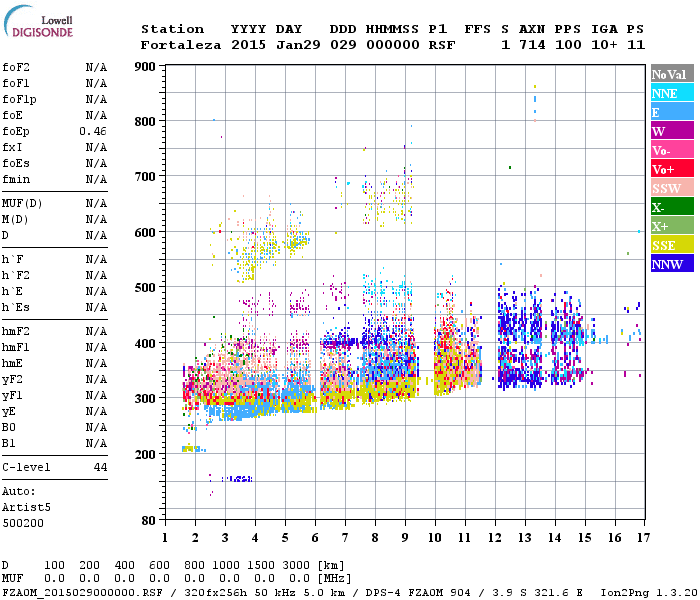Click the h`E parameter label

tap(12, 292)
